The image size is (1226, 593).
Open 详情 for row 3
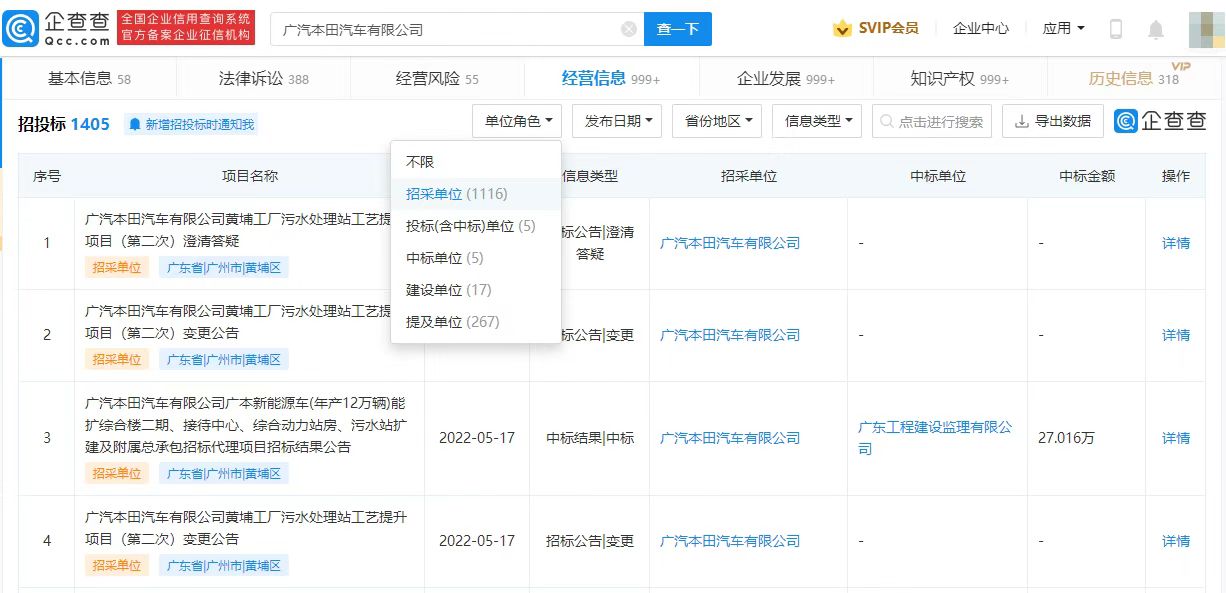tap(1176, 438)
